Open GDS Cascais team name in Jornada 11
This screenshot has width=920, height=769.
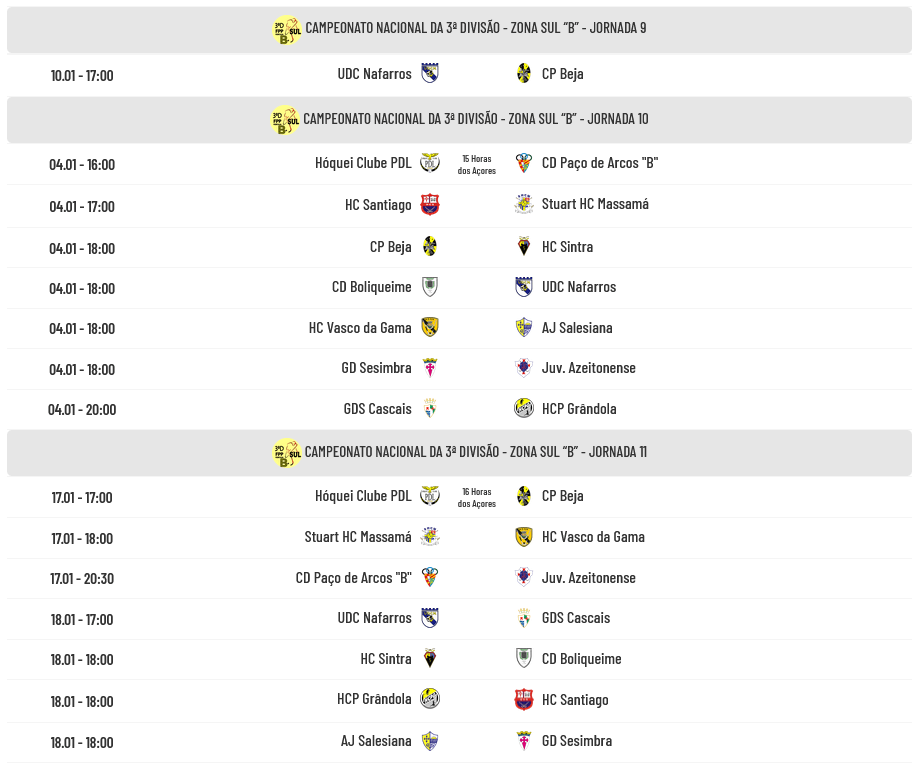click(x=576, y=618)
